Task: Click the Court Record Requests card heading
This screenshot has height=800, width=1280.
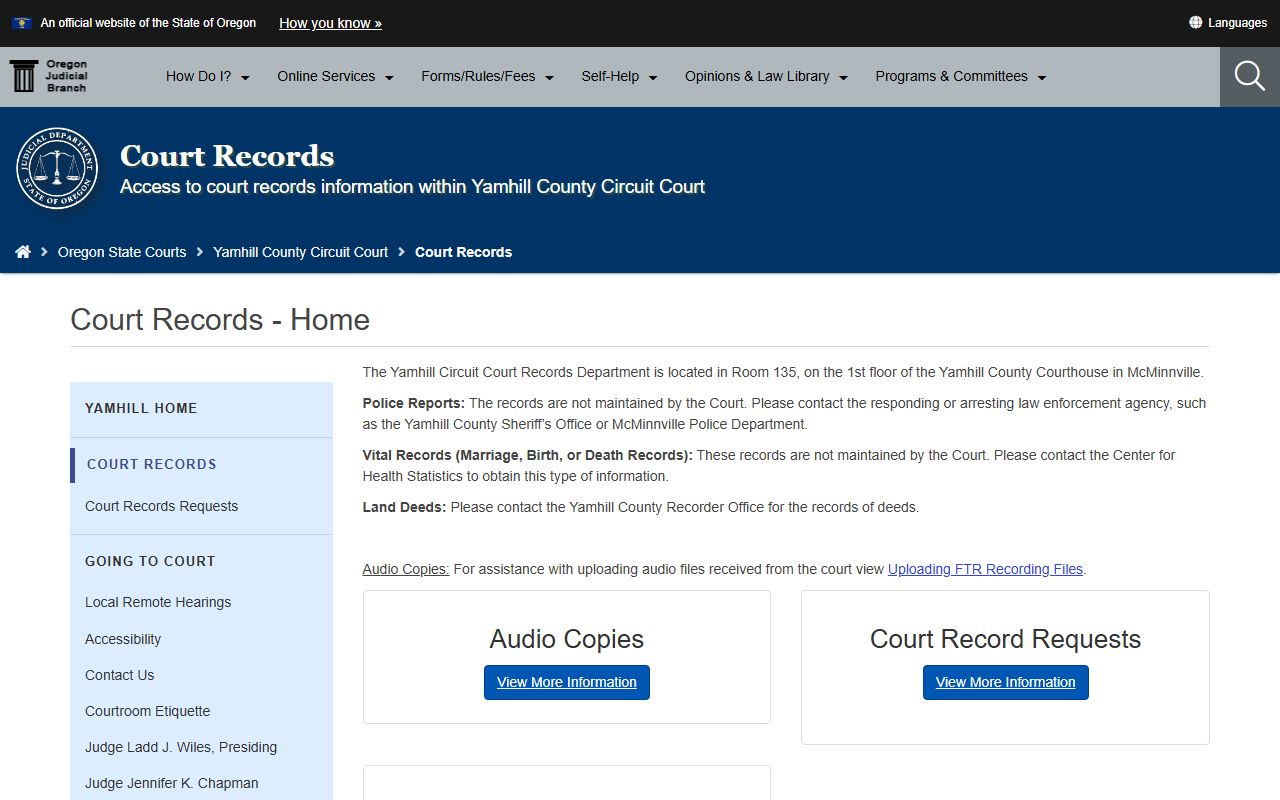Action: click(1005, 639)
